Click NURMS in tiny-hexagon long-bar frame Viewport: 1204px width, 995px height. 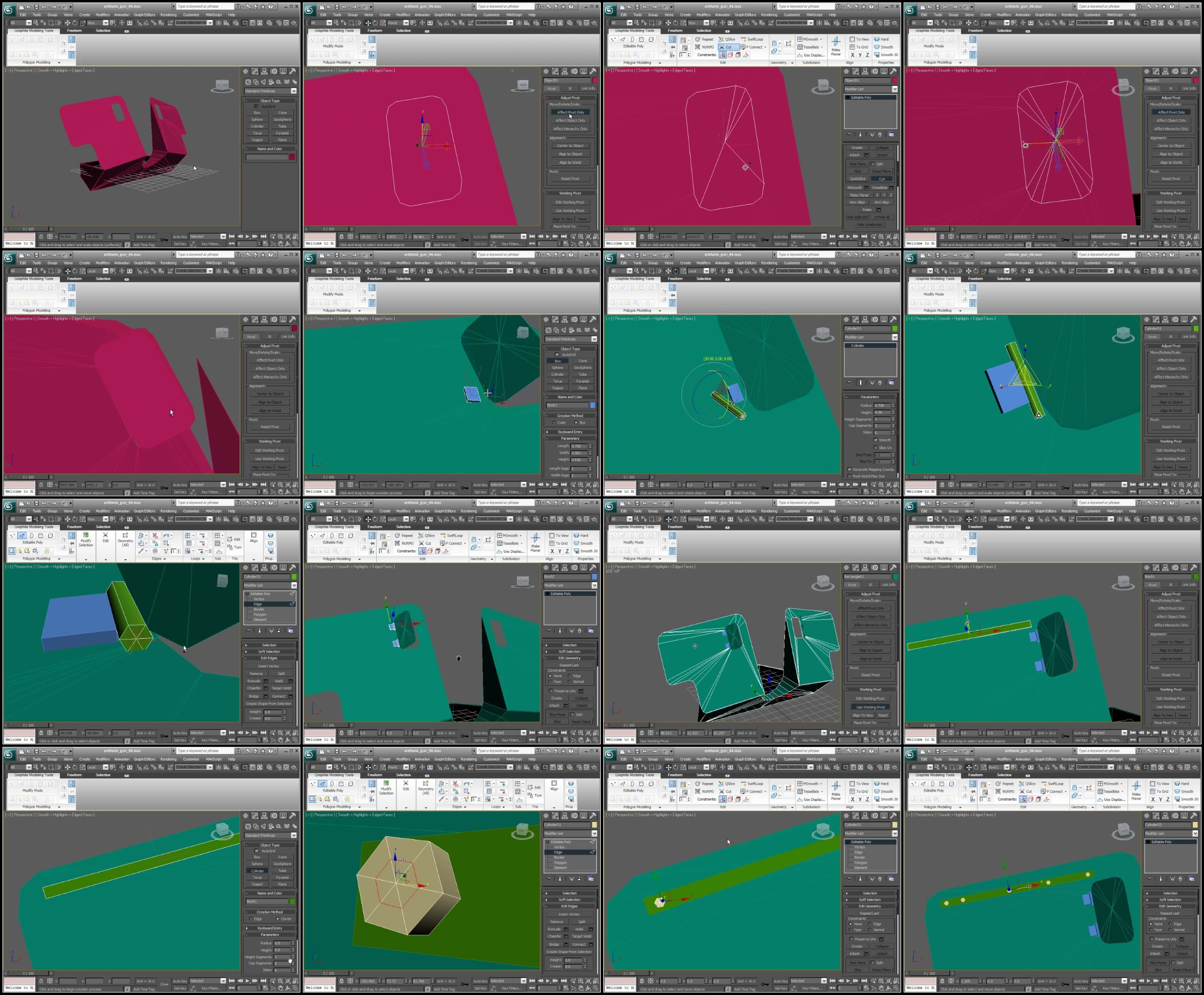(705, 791)
